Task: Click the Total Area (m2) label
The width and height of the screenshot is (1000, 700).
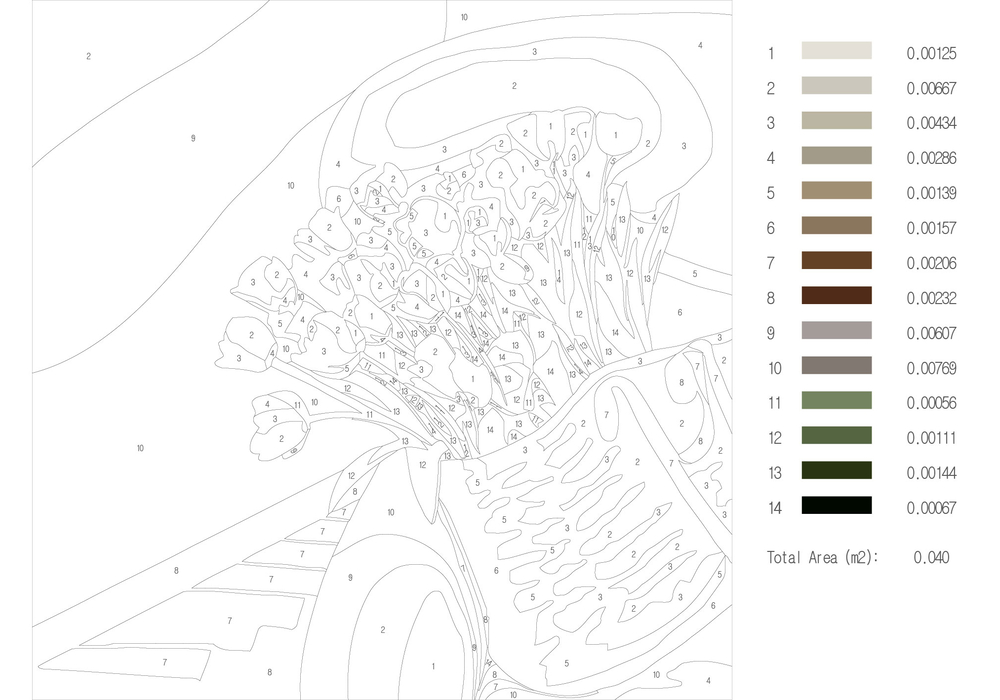Action: (821, 558)
